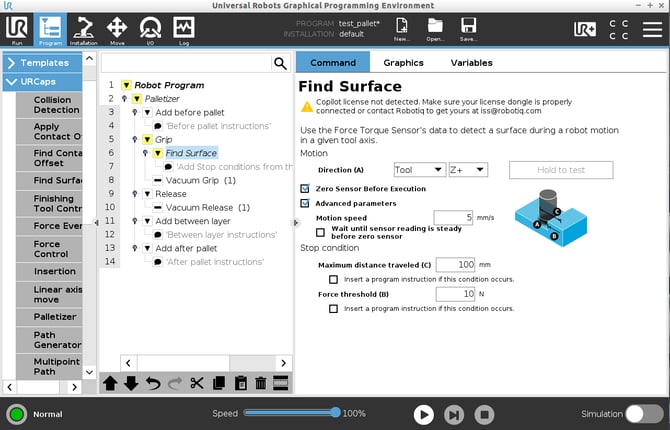
Task: Select Vacuum Grip (1) node
Action: pyautogui.click(x=200, y=180)
